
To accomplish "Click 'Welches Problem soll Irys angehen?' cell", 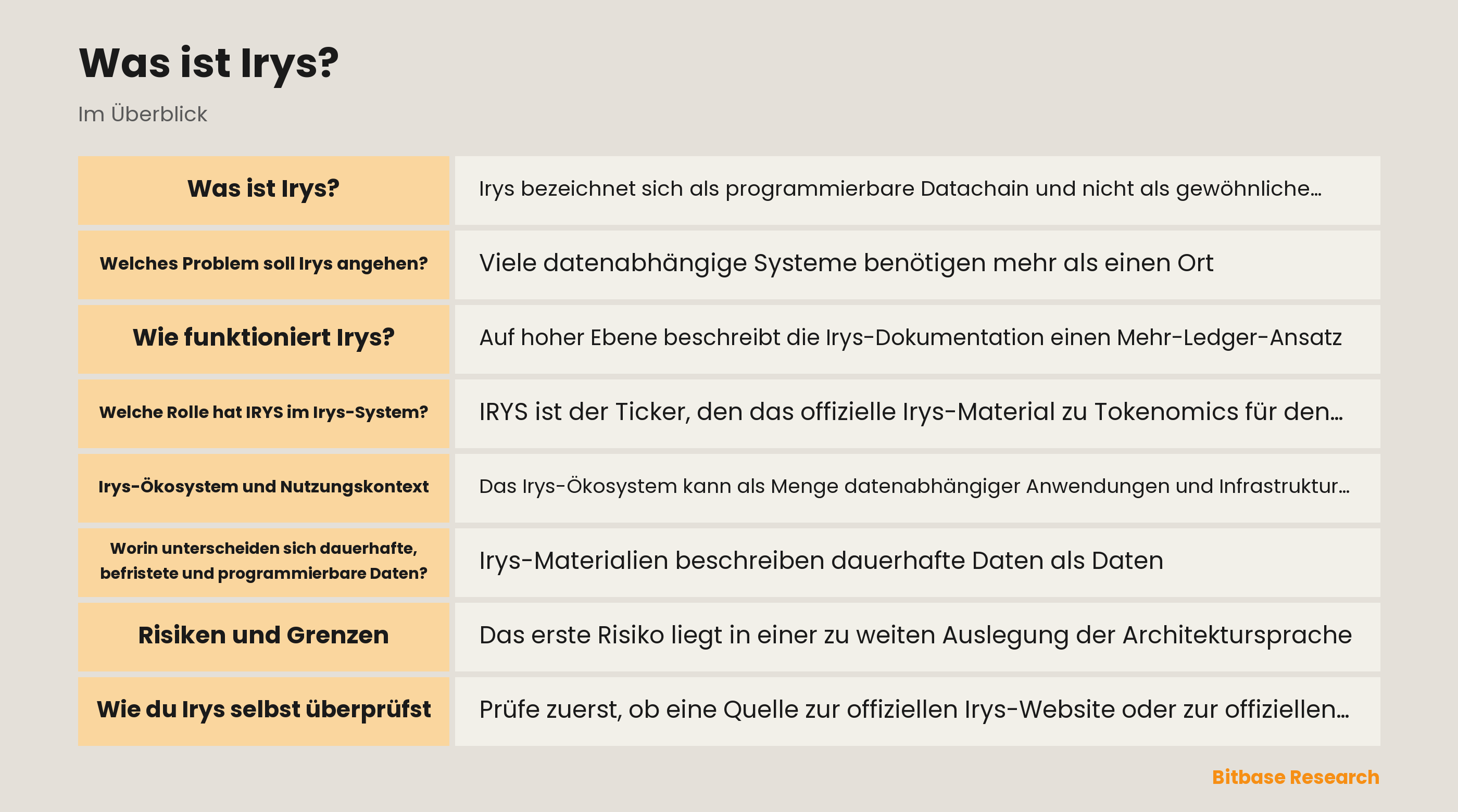I will [263, 264].
